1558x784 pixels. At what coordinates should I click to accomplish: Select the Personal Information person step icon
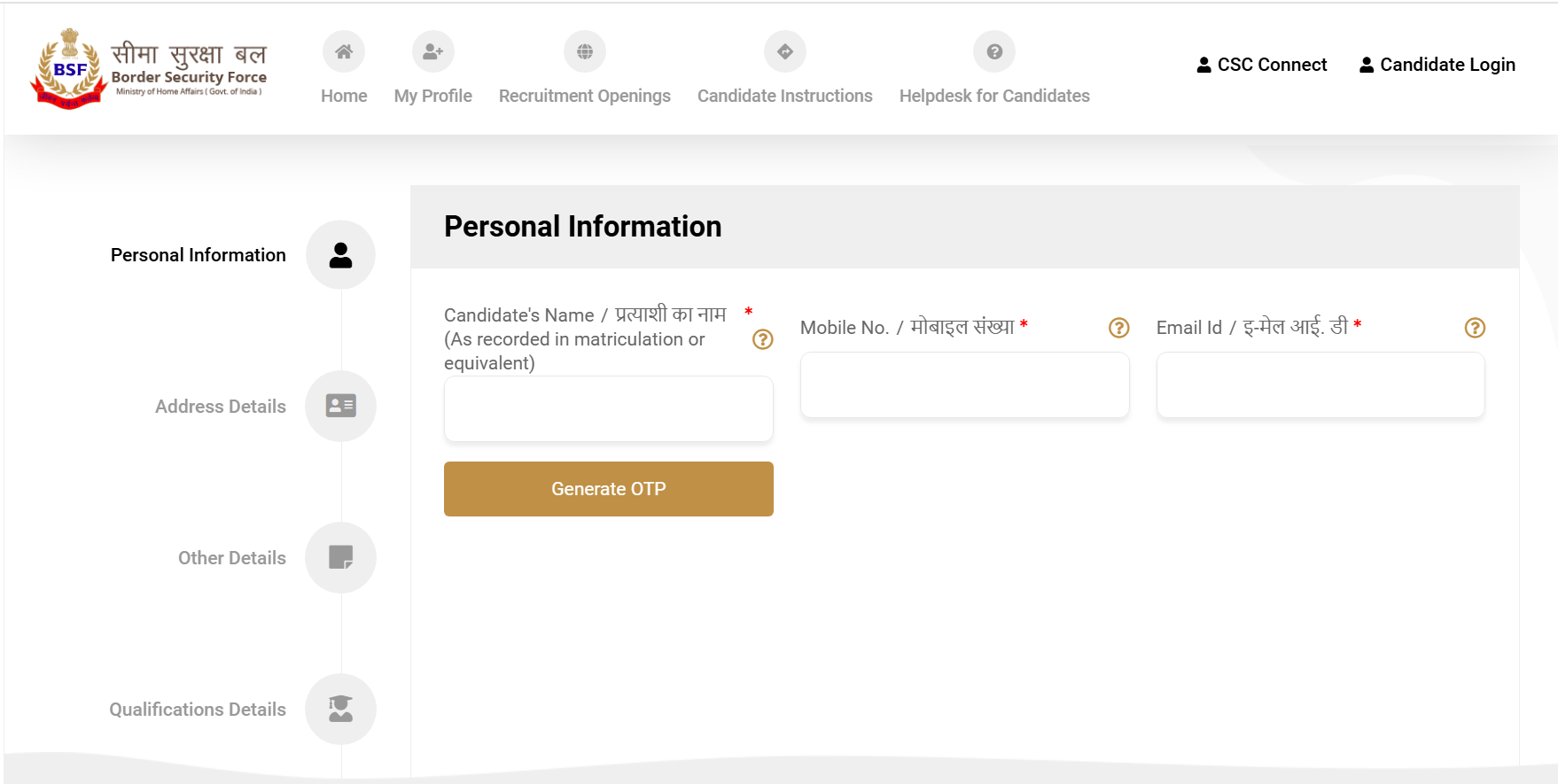[x=340, y=255]
